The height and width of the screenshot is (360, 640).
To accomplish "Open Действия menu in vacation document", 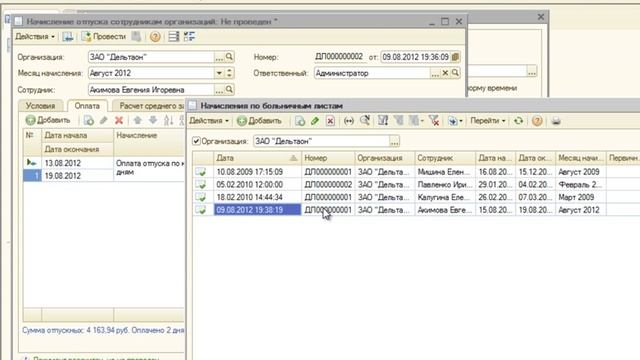I will click(35, 37).
